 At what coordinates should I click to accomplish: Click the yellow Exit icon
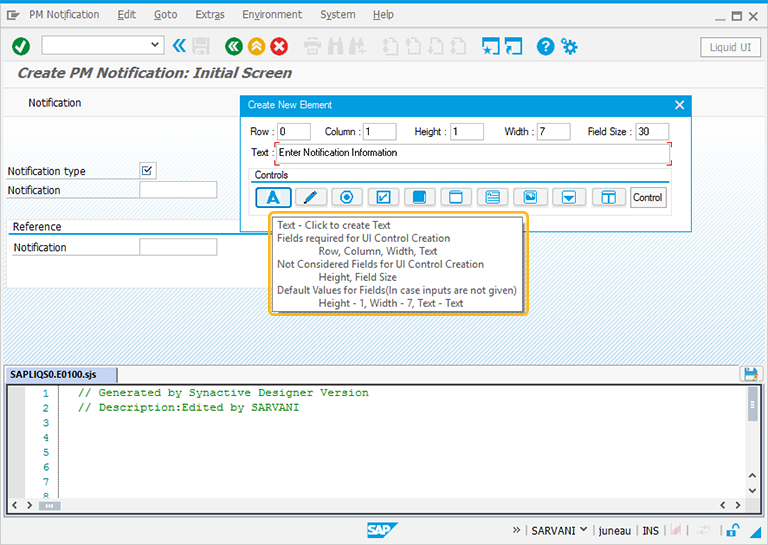(x=256, y=47)
